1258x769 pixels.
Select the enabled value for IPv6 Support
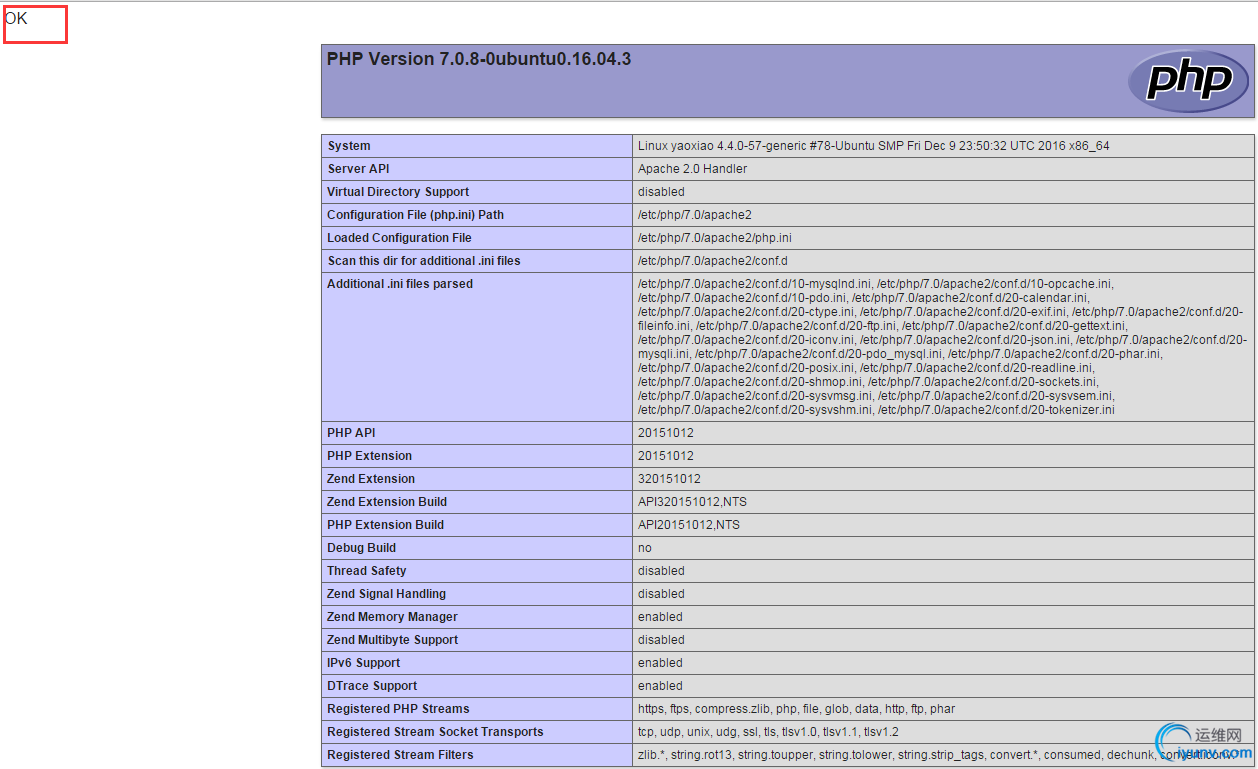click(660, 663)
